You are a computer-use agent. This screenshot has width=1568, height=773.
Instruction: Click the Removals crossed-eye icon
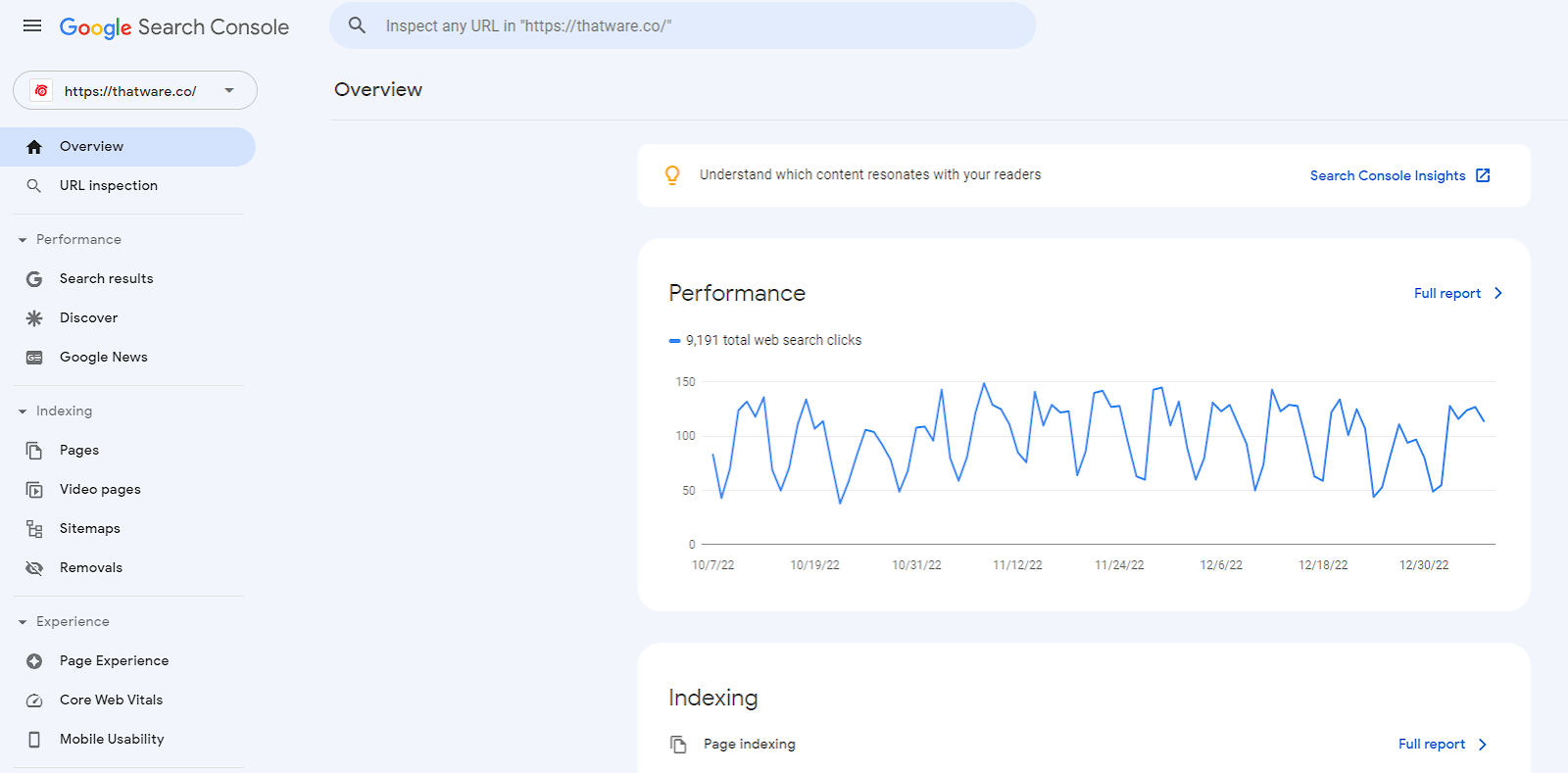coord(34,568)
